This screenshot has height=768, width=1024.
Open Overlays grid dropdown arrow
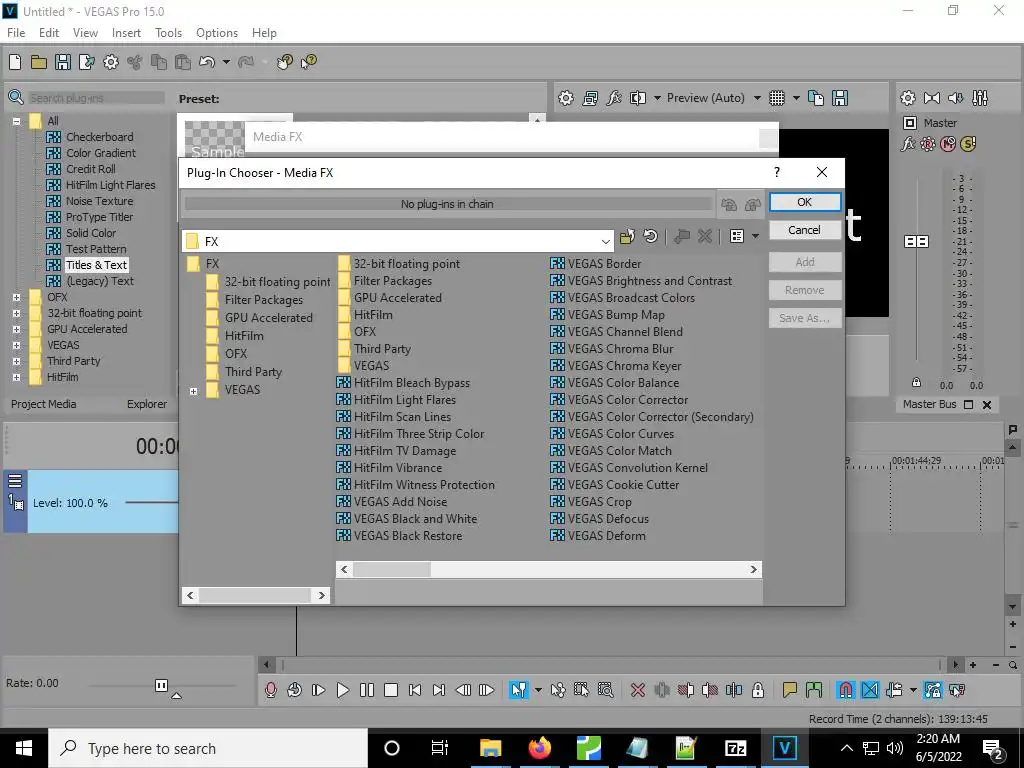(796, 98)
